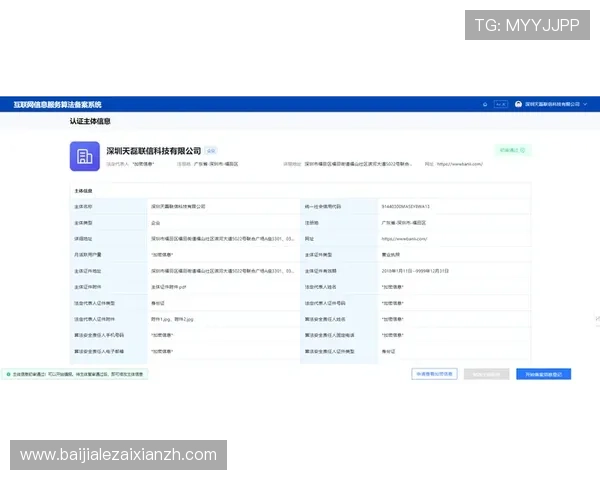Select the 主体证件地址 value
Image resolution: width=600 pixels, height=480 pixels.
point(223,271)
